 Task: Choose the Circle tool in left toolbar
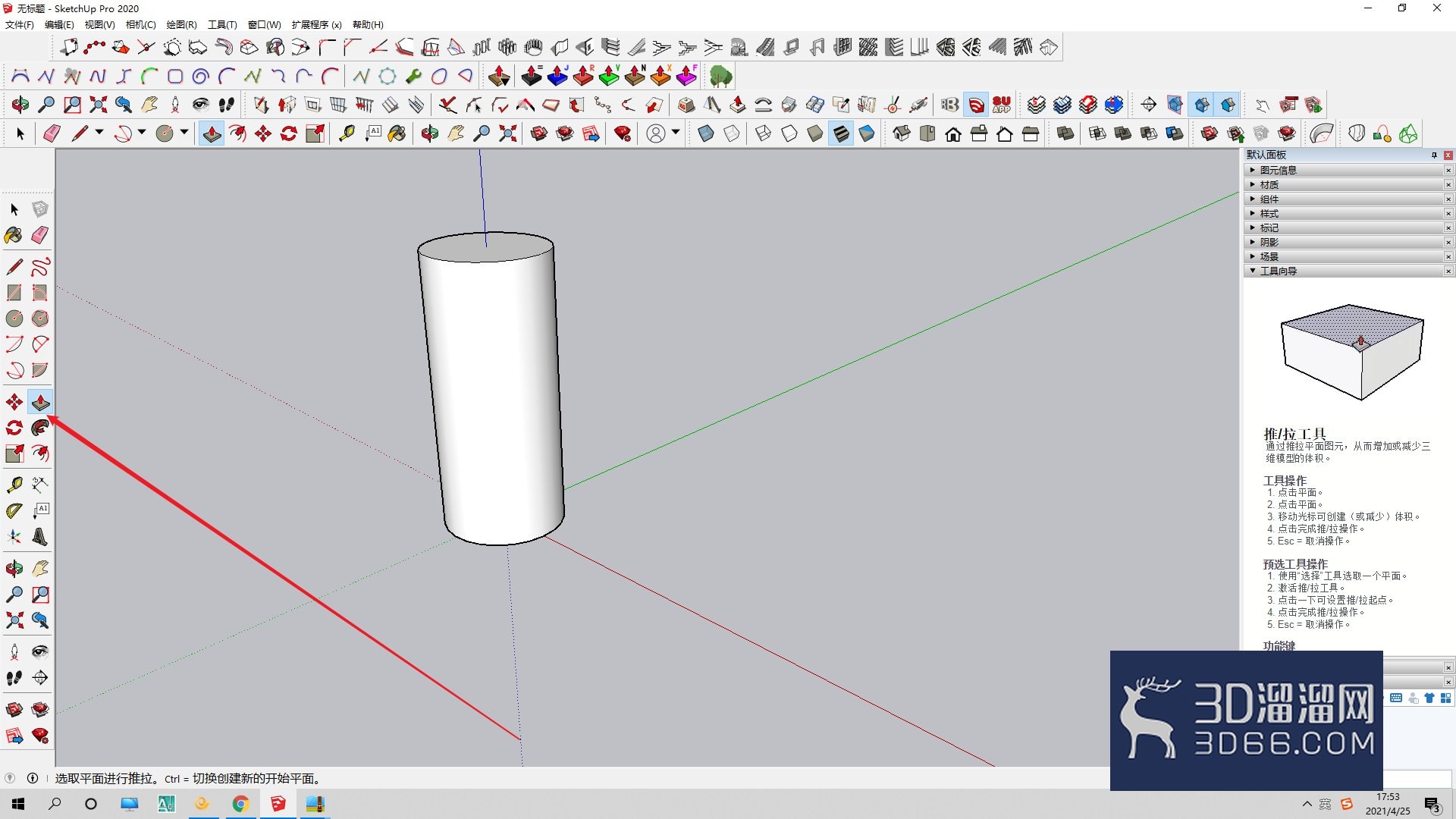coord(14,318)
